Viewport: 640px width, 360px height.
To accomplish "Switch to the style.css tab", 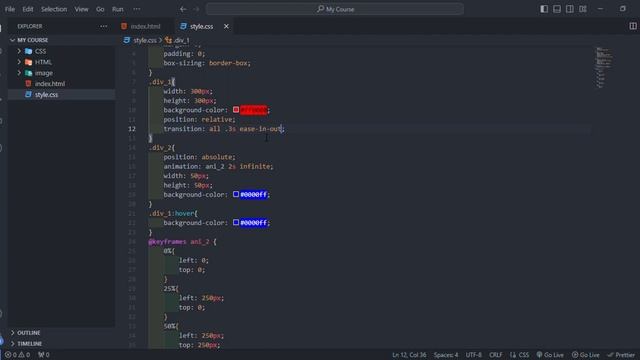I will 201,26.
